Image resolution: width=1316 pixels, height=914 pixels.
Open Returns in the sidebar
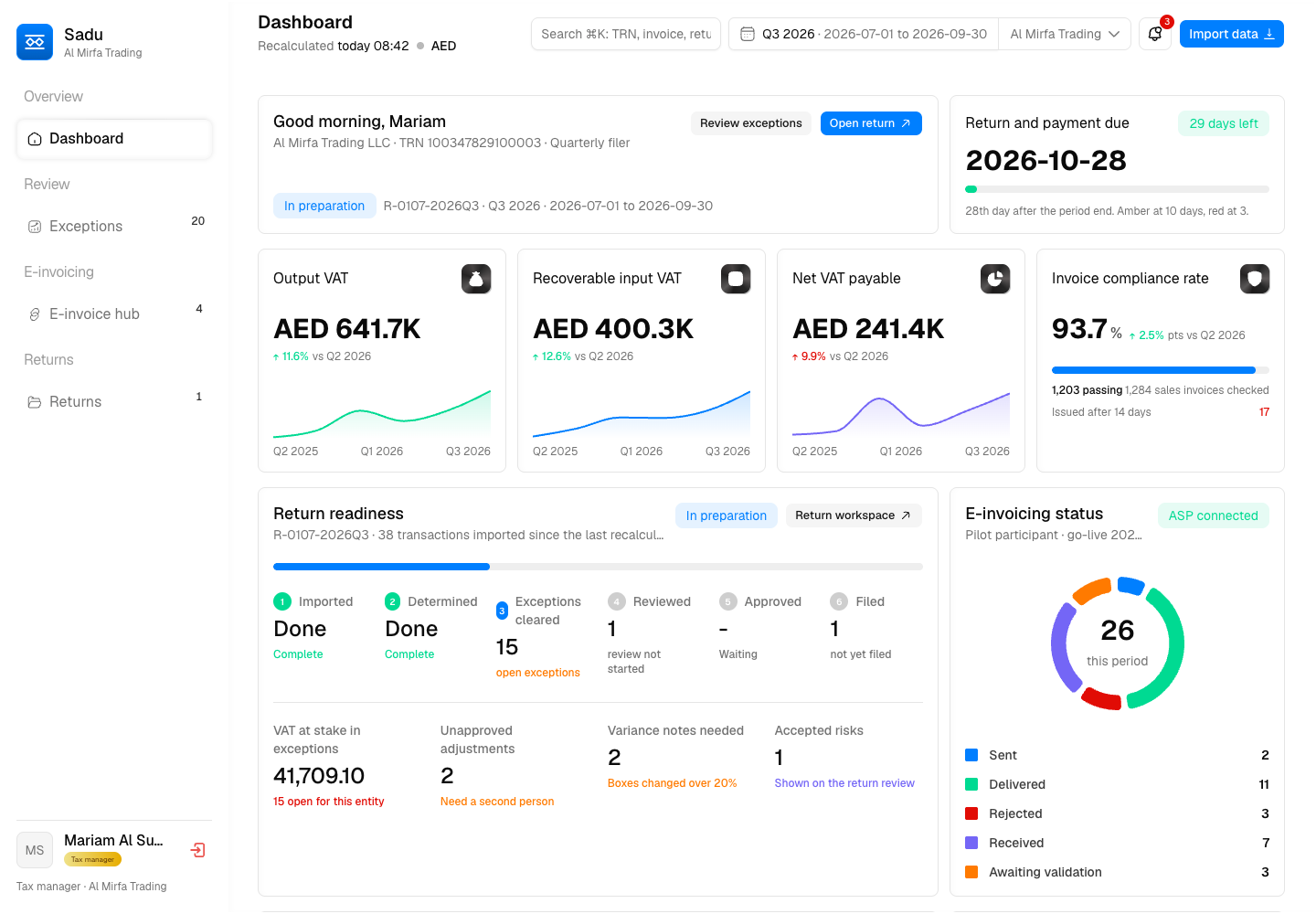pos(114,402)
